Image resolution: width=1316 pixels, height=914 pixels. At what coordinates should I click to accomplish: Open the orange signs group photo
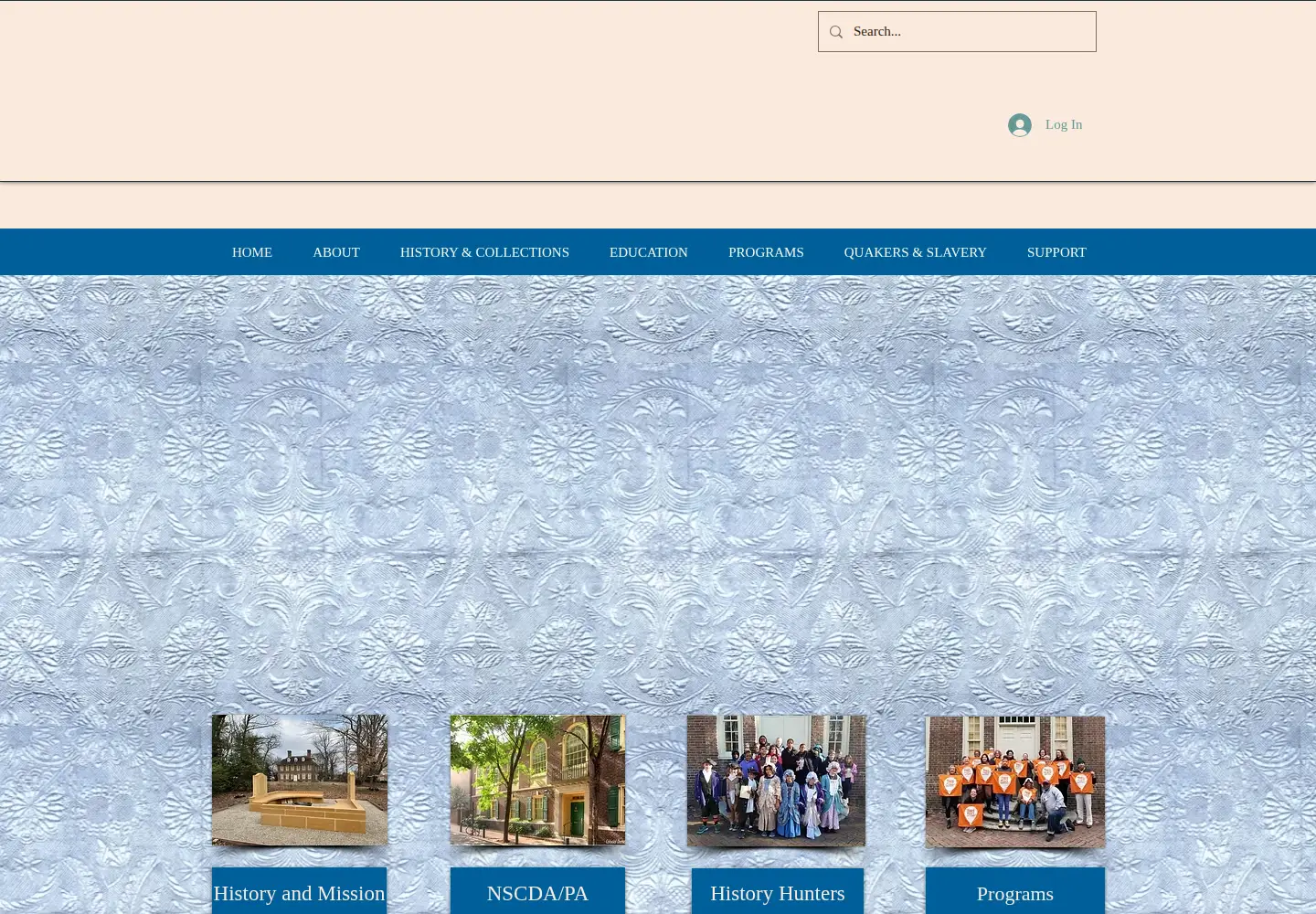coord(1015,781)
